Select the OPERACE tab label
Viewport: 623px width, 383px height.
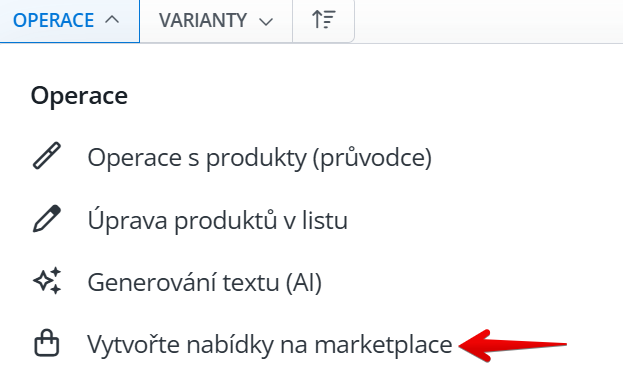(x=54, y=20)
